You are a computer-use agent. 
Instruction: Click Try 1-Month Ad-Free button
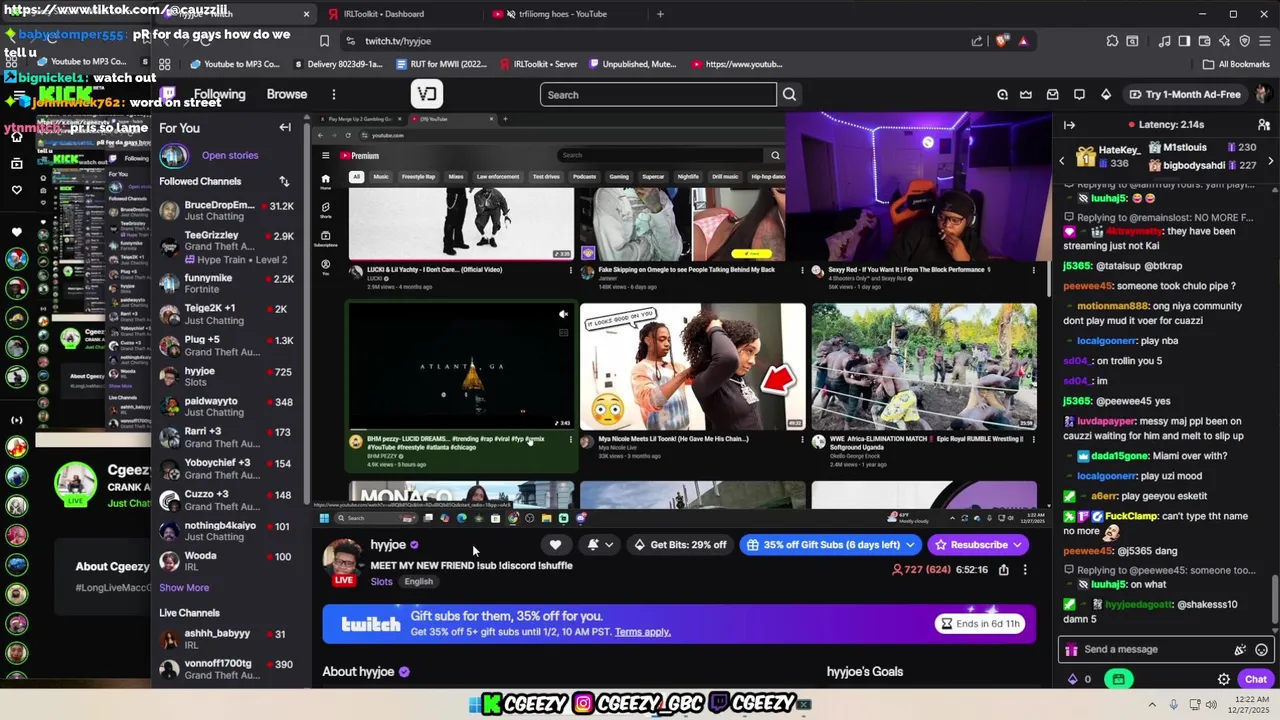coord(1185,95)
